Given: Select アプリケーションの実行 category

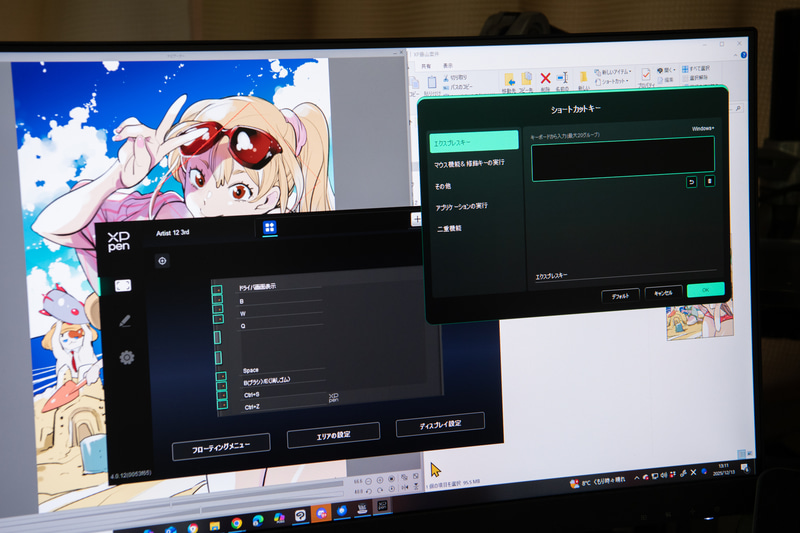Looking at the screenshot, I should point(461,207).
